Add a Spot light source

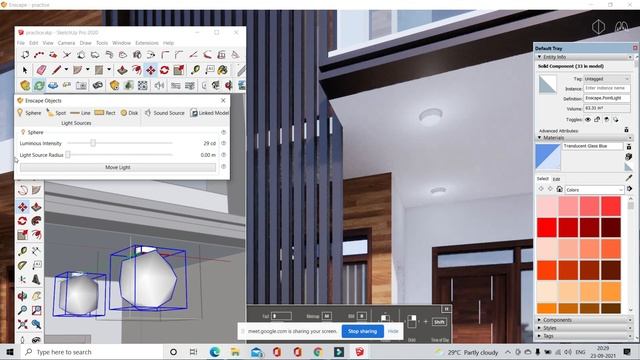click(x=56, y=113)
